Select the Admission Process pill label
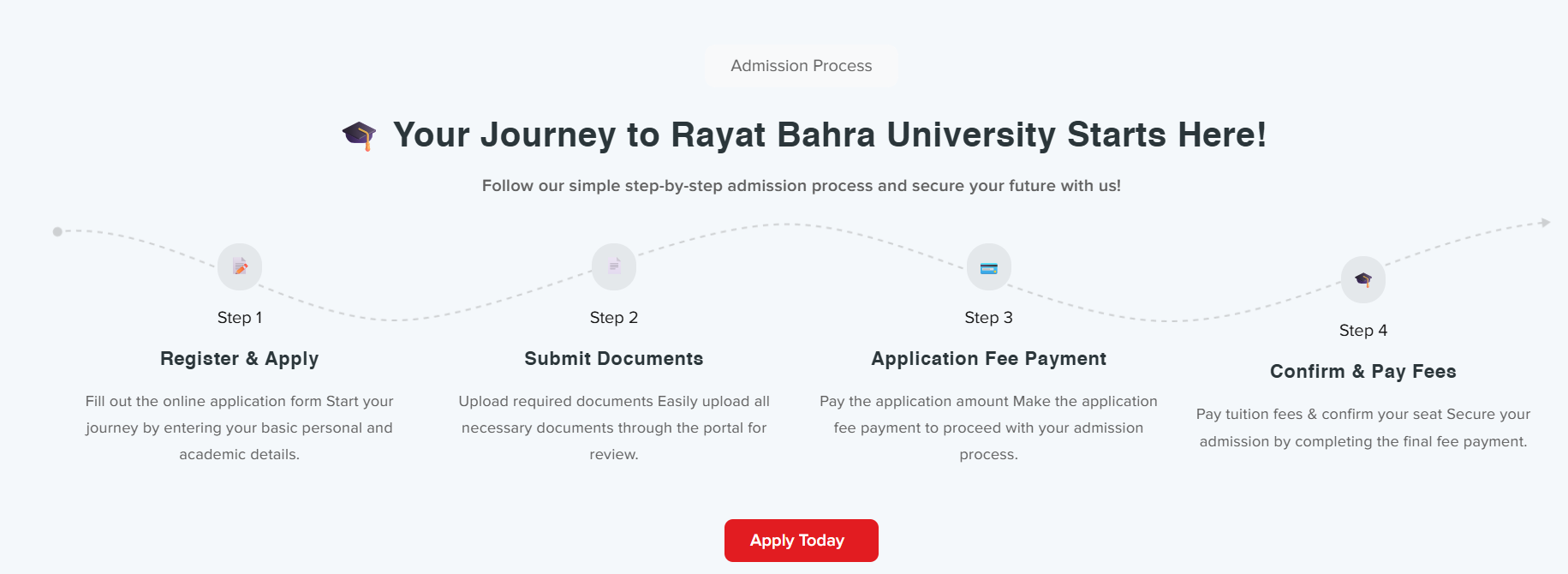Viewport: 1568px width, 574px height. [801, 66]
